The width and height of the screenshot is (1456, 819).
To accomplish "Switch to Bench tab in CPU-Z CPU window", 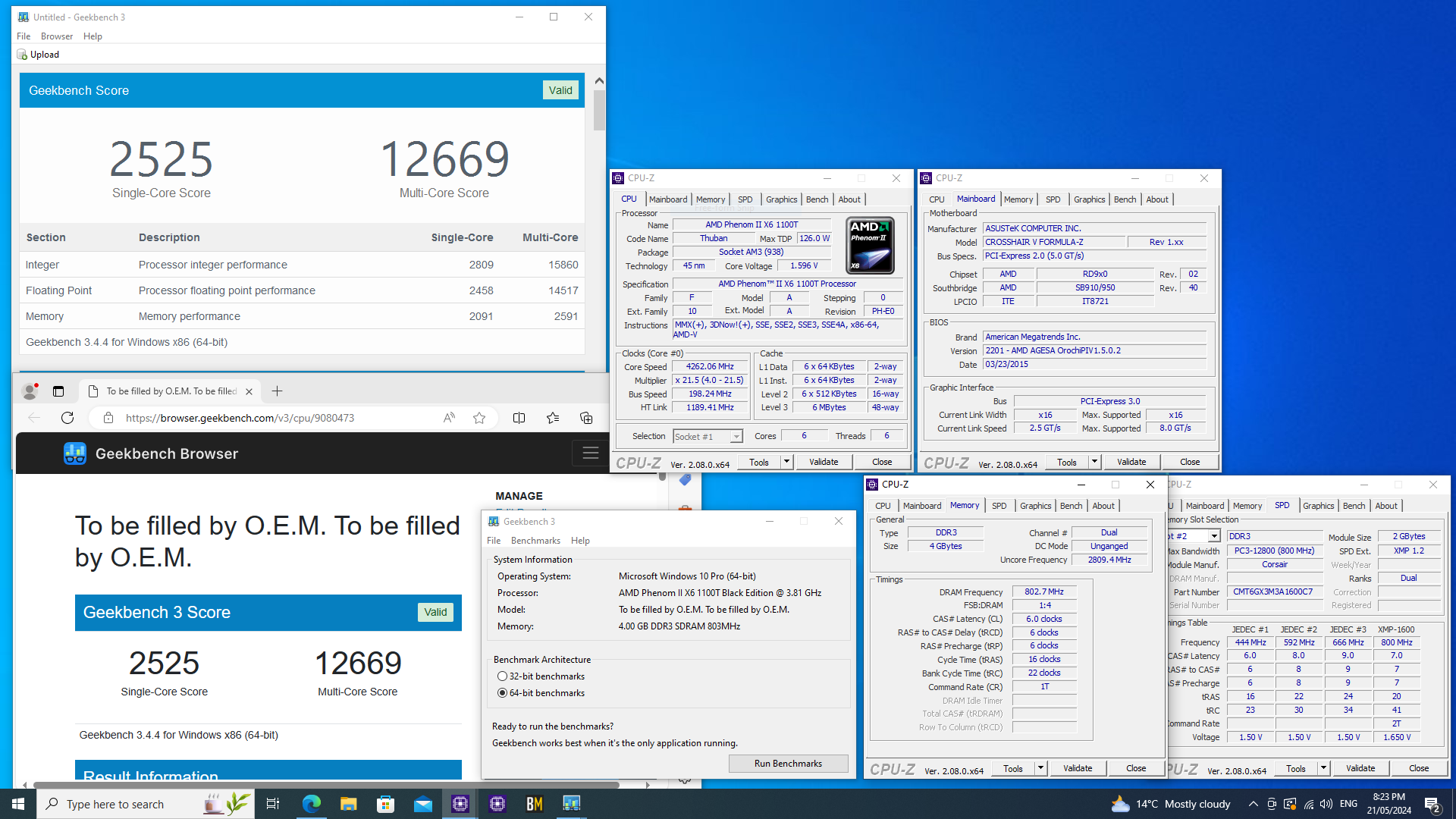I will click(817, 199).
